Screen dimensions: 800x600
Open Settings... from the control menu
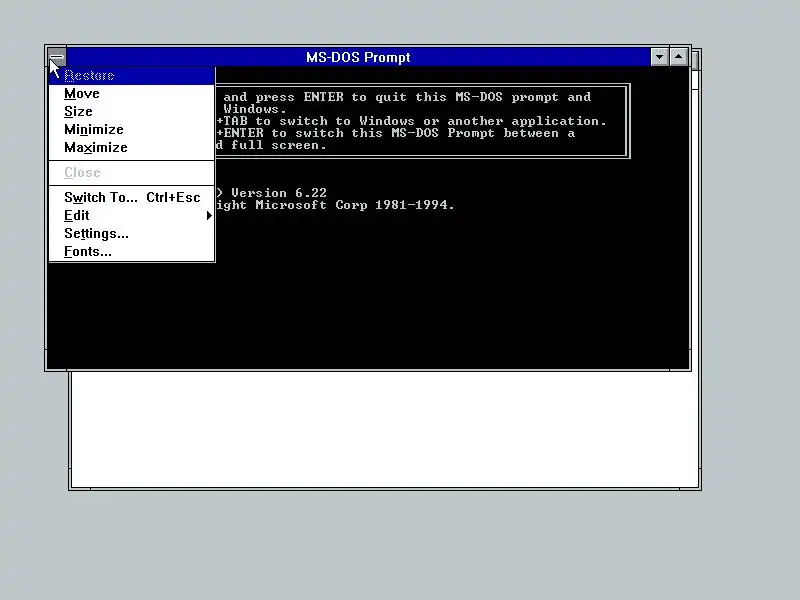(132, 234)
